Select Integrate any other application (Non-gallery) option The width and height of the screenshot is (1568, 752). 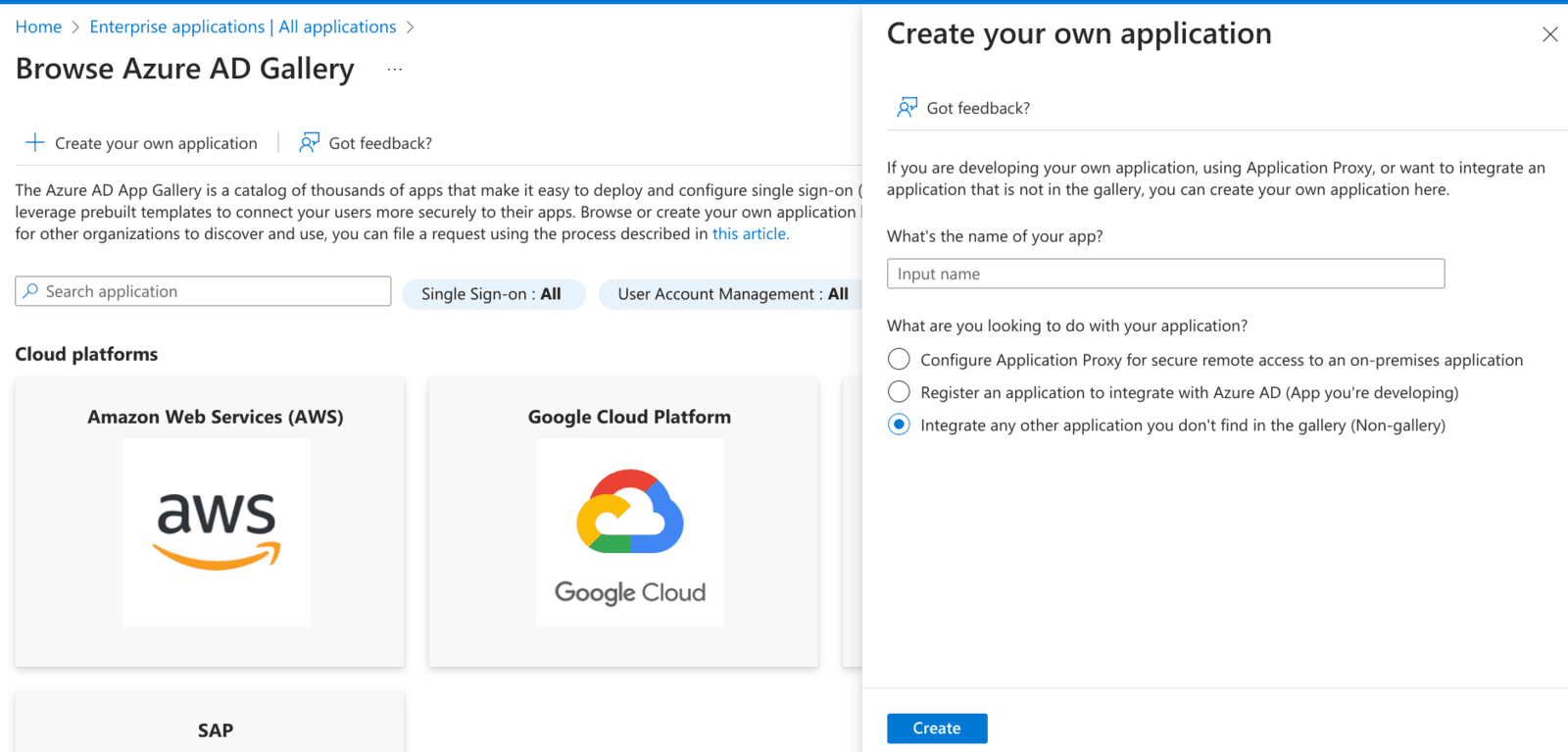click(x=899, y=424)
